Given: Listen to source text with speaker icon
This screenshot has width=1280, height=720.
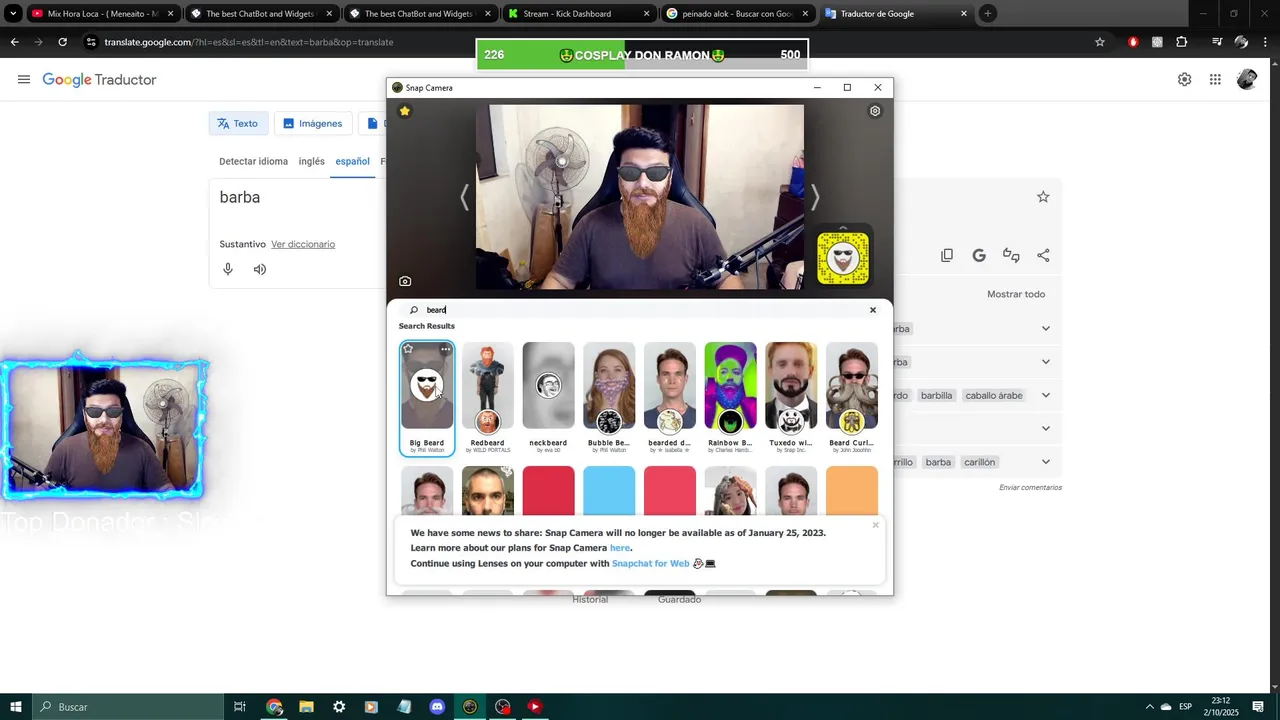Looking at the screenshot, I should 260,269.
